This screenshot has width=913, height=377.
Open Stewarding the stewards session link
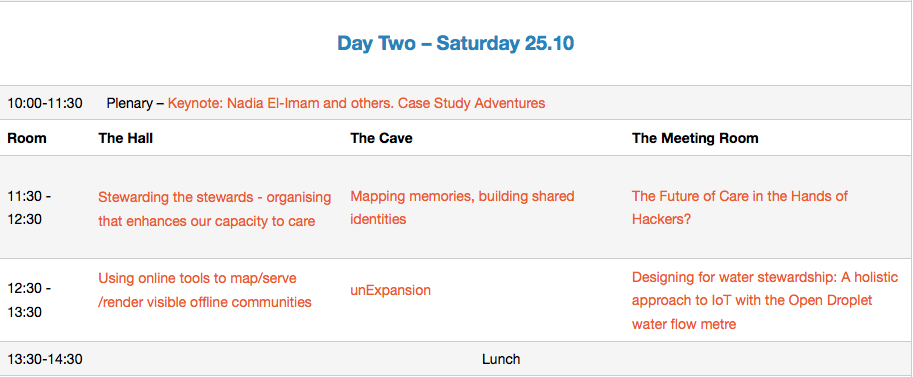point(214,209)
